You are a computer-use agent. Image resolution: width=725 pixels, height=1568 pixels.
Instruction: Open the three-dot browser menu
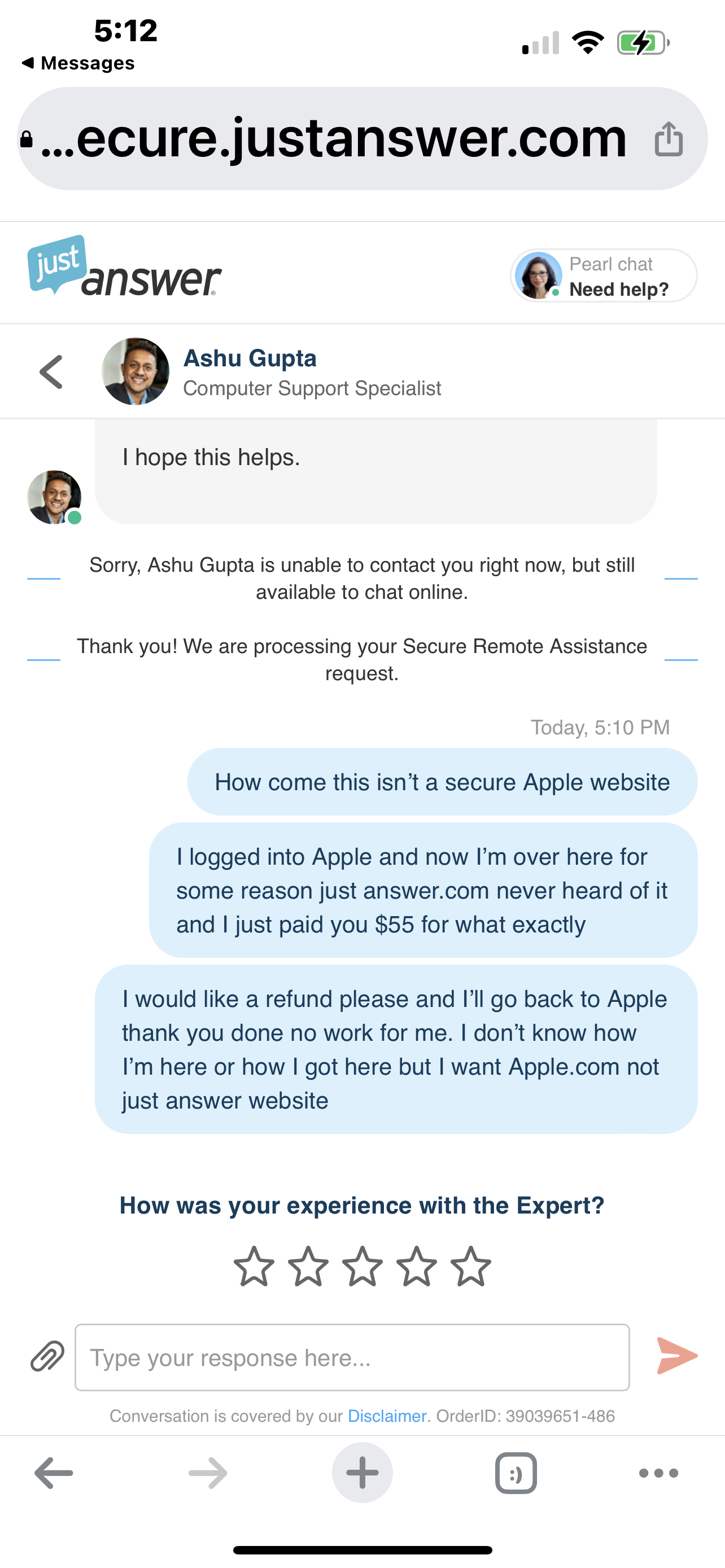(658, 1473)
